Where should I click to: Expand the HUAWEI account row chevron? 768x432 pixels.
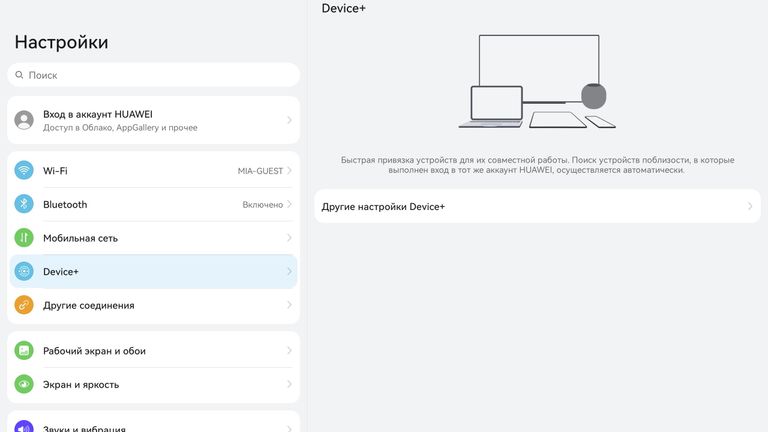[x=289, y=120]
